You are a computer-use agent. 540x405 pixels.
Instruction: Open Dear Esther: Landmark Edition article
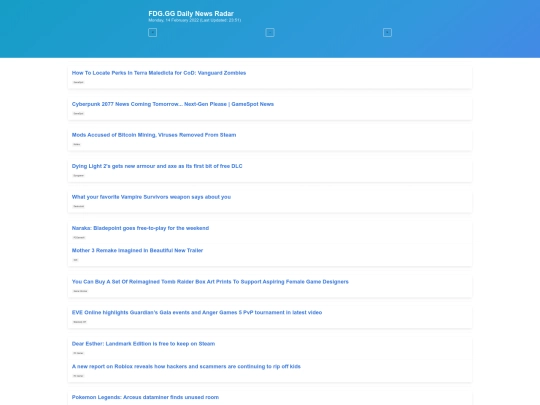[143, 344]
